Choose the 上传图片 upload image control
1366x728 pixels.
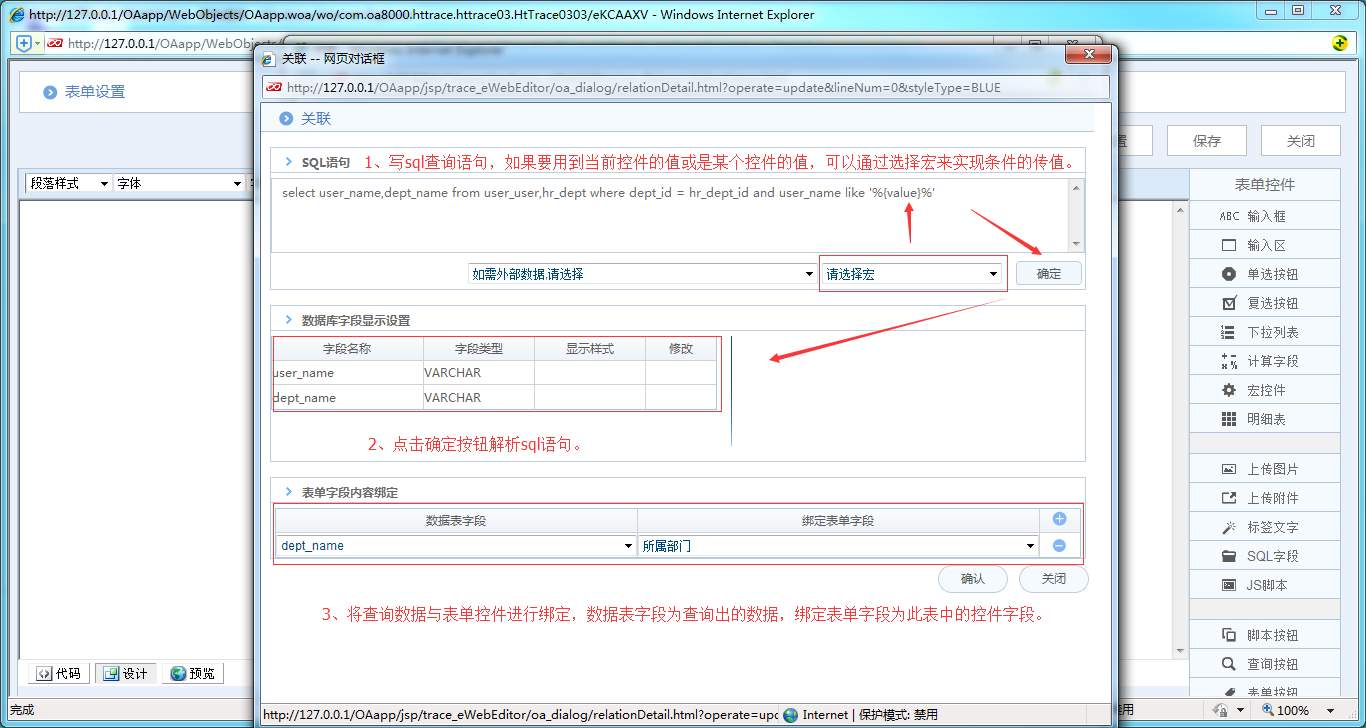click(1265, 469)
